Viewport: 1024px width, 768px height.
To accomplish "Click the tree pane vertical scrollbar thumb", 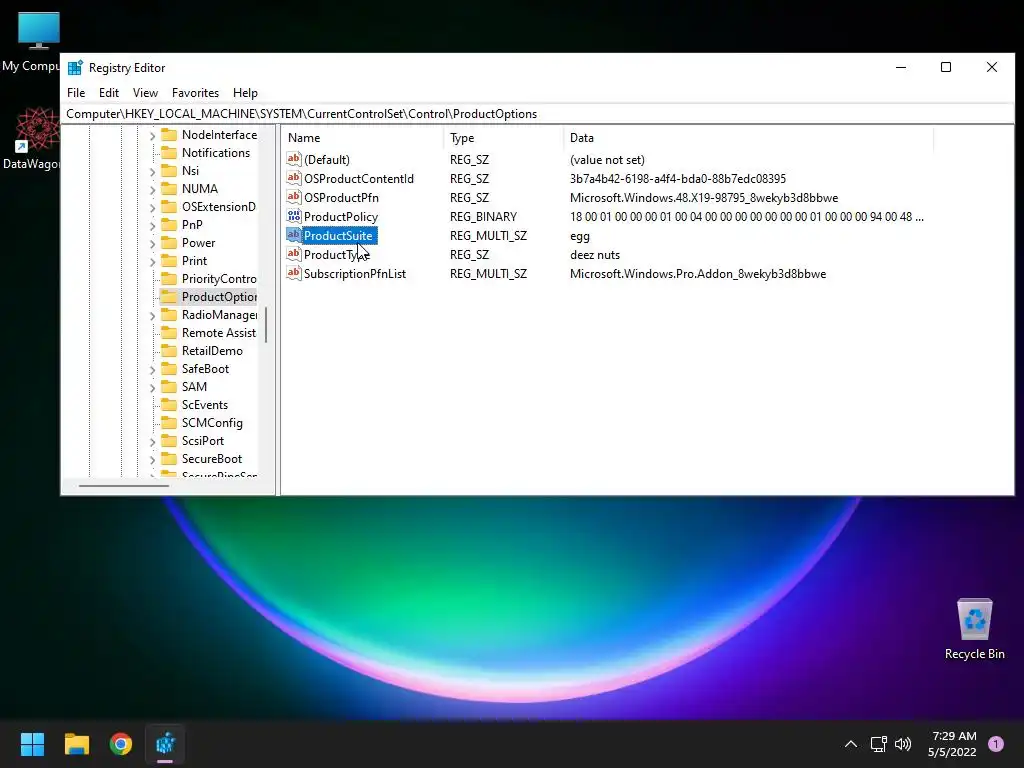I will pyautogui.click(x=266, y=325).
